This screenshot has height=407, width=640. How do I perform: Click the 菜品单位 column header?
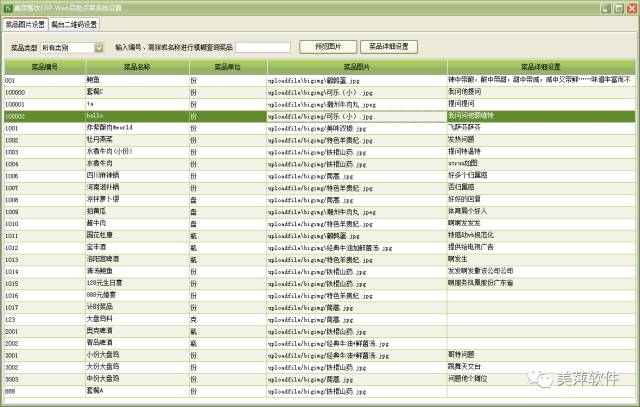227,67
